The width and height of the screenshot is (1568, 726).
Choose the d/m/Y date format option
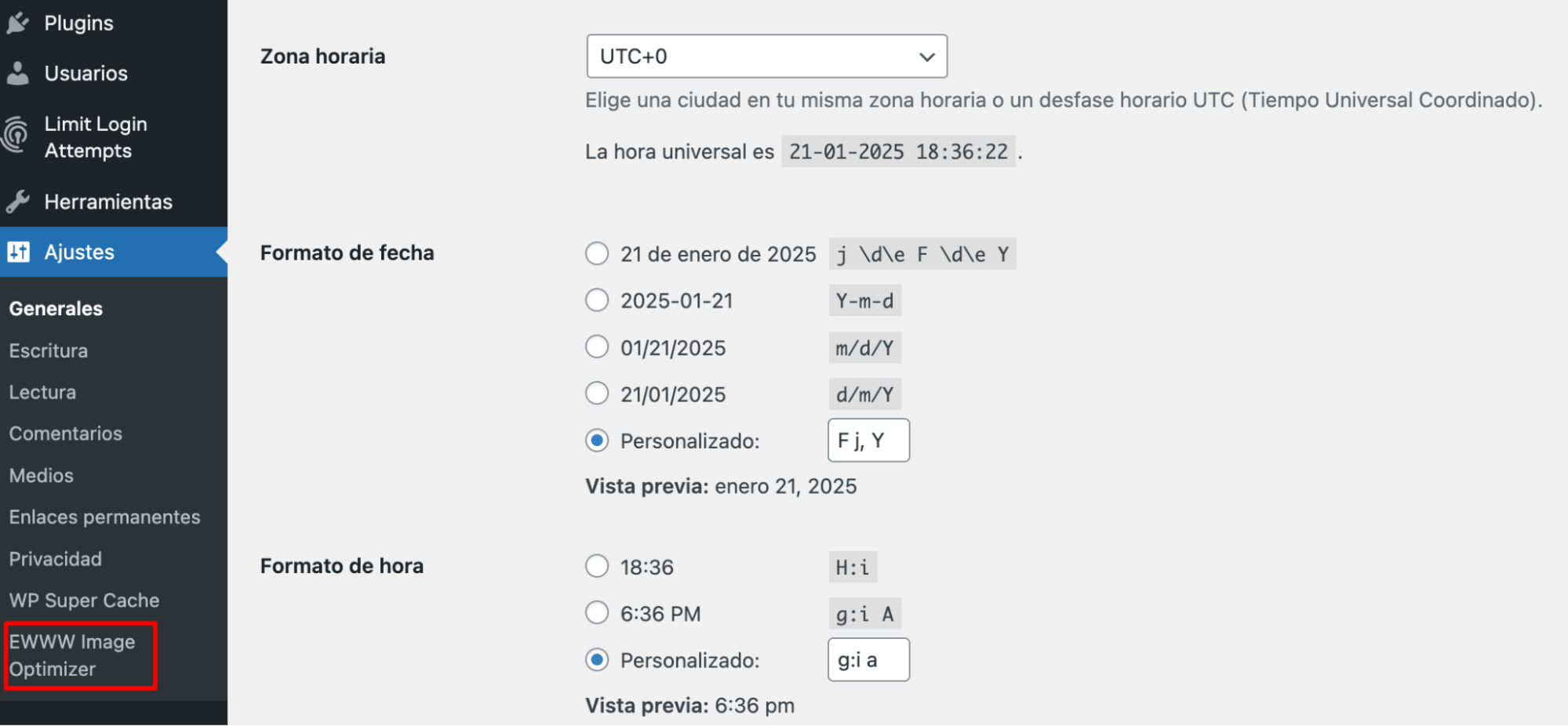click(597, 394)
